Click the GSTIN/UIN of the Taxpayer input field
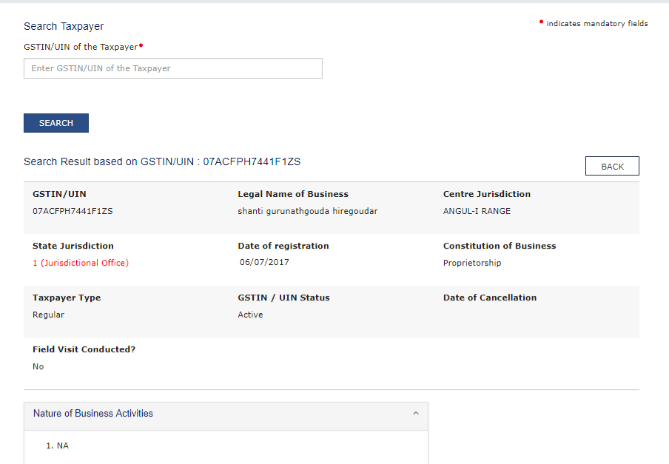This screenshot has width=669, height=464. point(173,68)
